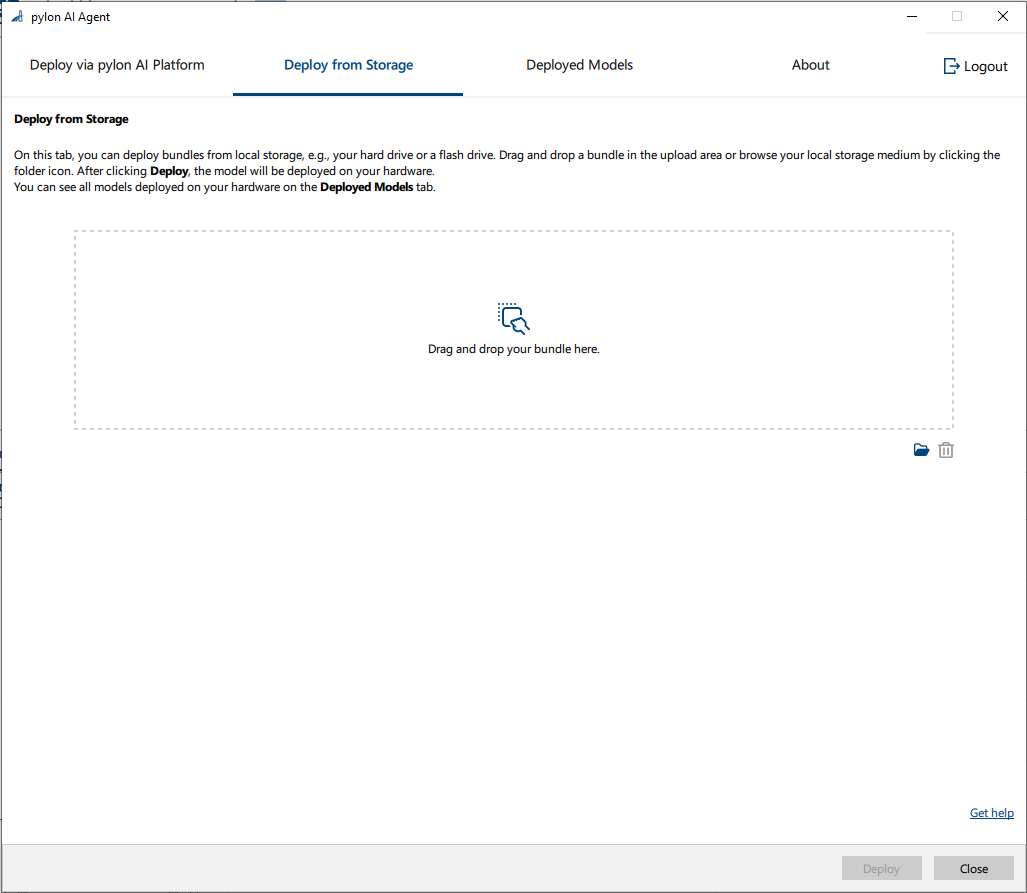Click the drag-and-drop bundle icon
Screen dimensions: 1027x893
[514, 318]
